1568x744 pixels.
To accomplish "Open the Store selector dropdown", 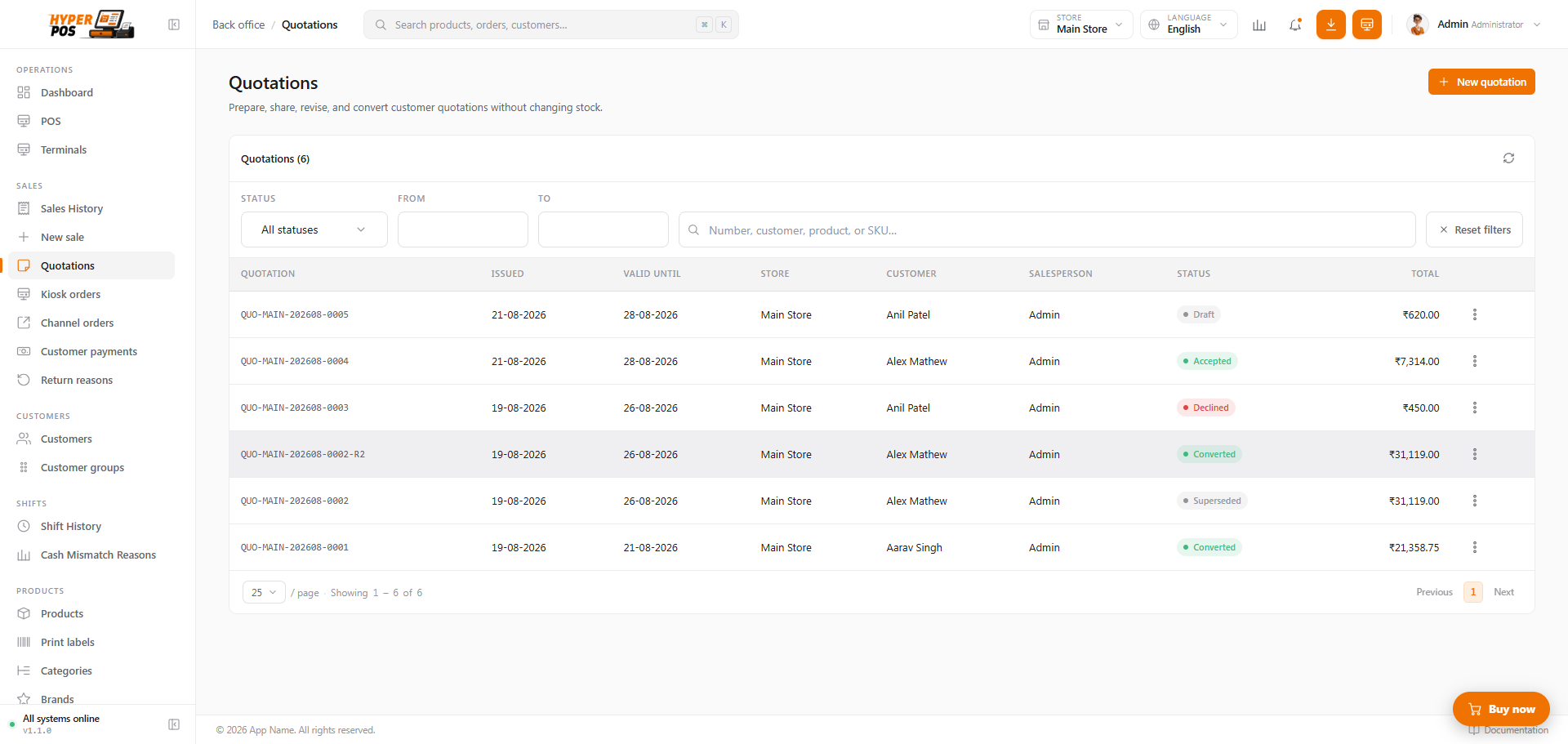I will pyautogui.click(x=1081, y=25).
